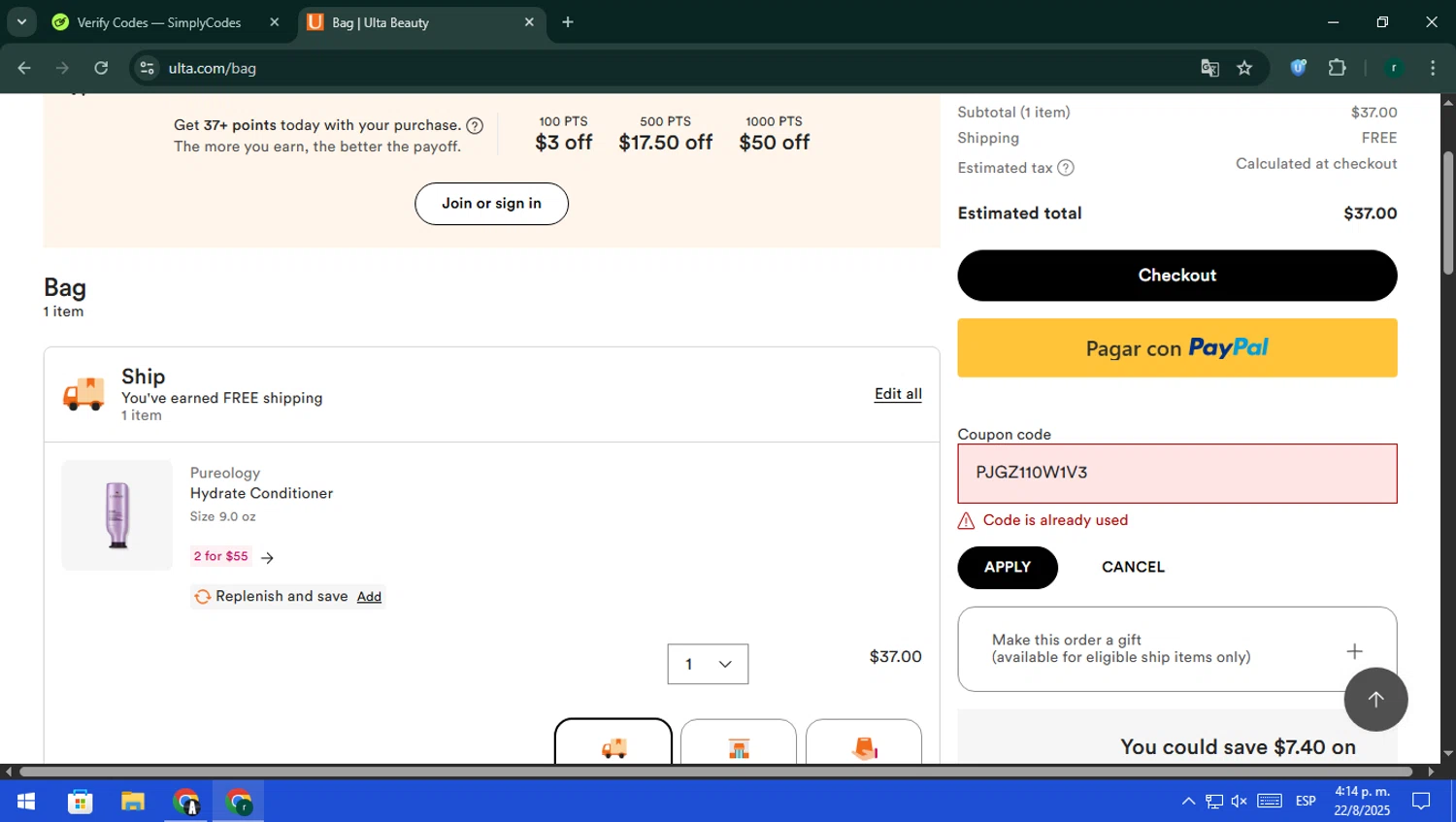Click the Checkout button
Viewport: 1456px width, 822px height.
(1176, 276)
